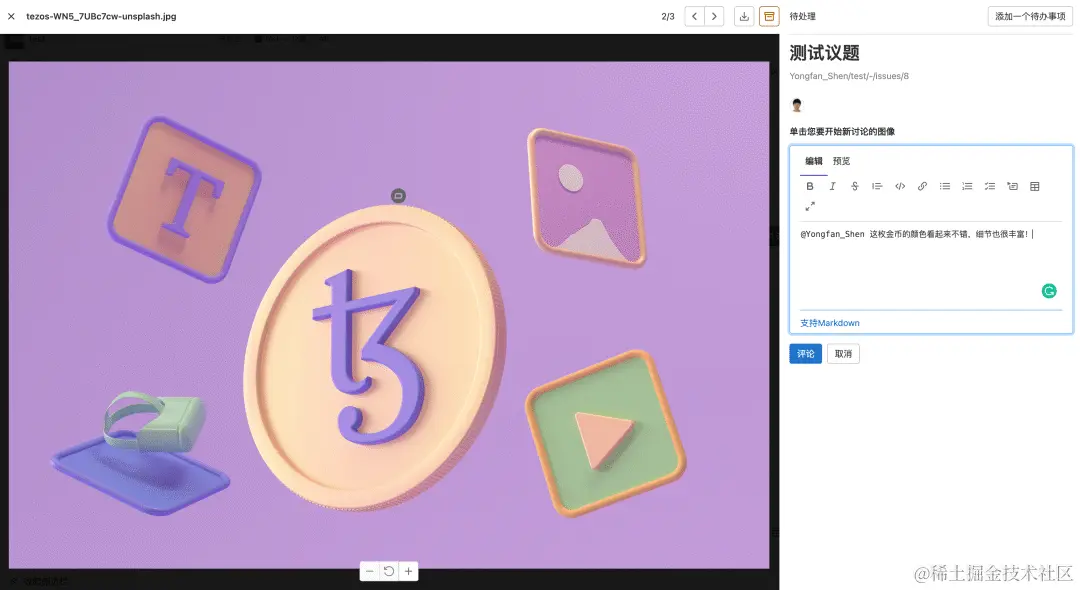The height and width of the screenshot is (590, 1080).
Task: Insert a blockquote
Action: tap(877, 187)
